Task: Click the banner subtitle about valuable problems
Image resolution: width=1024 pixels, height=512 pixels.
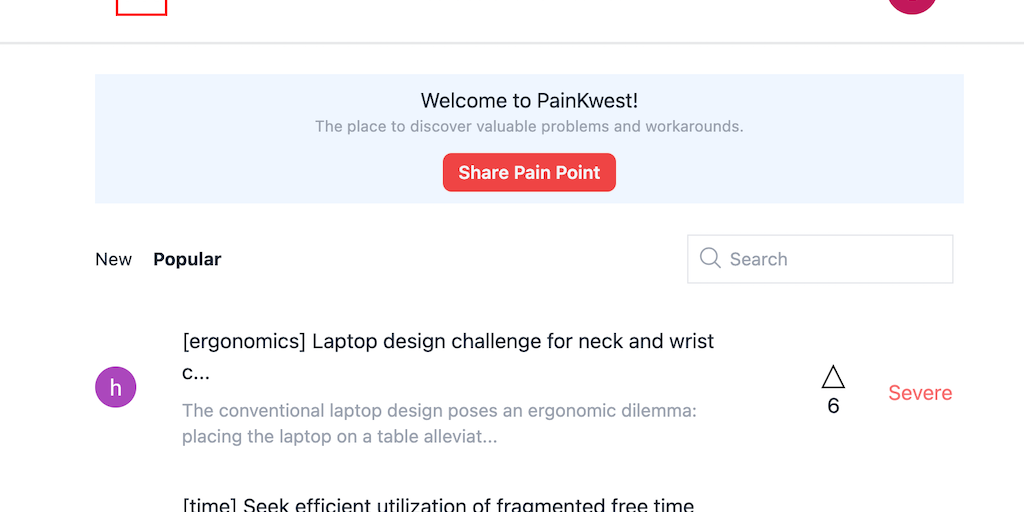Action: [x=529, y=127]
